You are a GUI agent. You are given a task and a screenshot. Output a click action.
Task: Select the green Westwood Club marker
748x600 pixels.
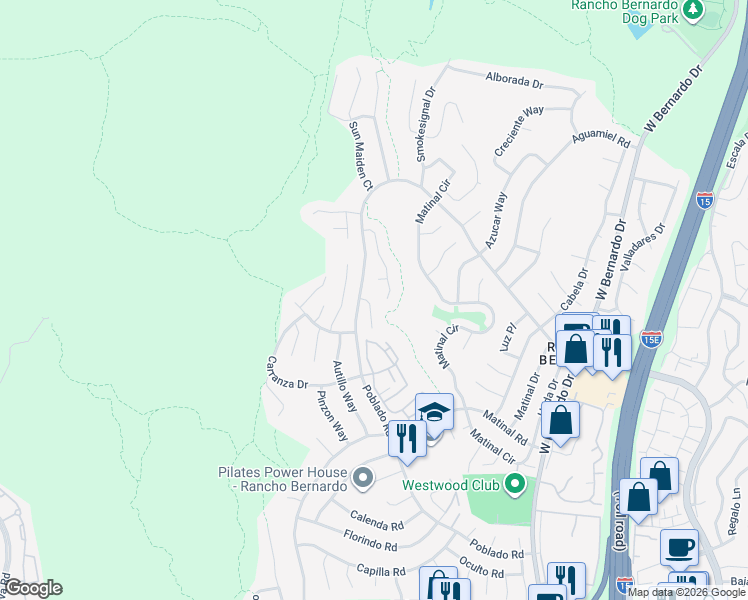coord(515,485)
